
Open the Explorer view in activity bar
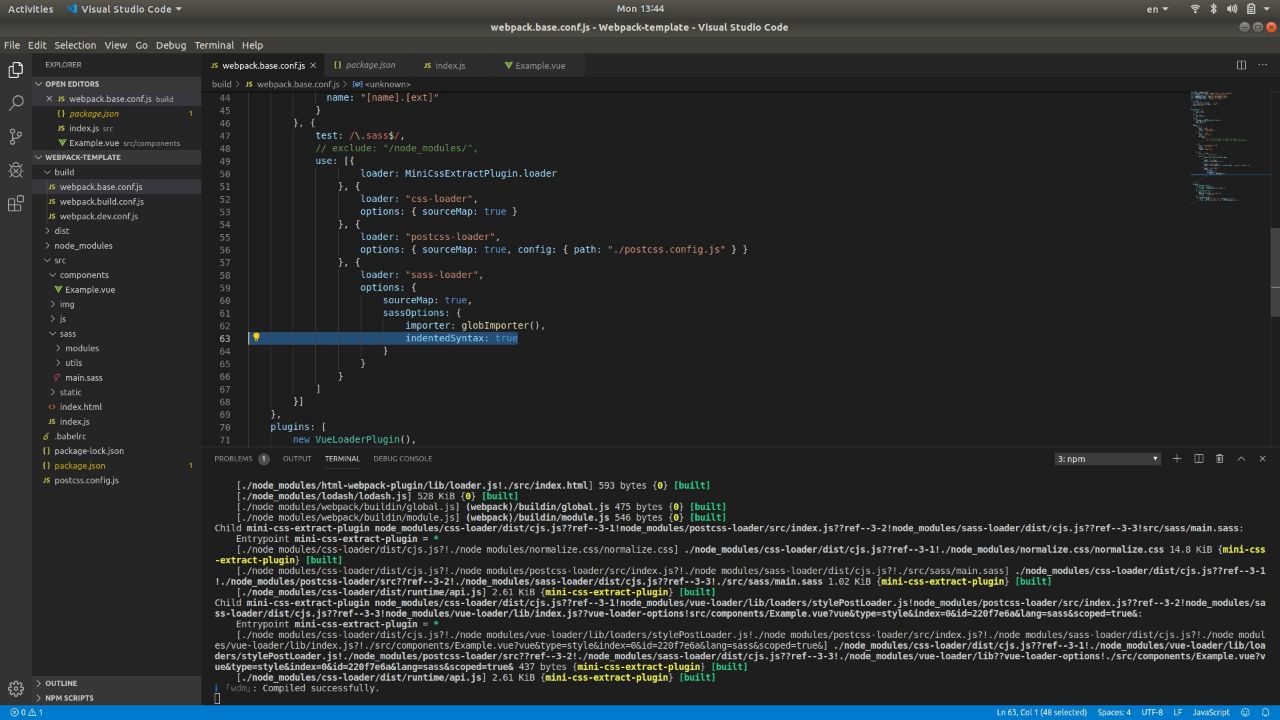point(16,69)
